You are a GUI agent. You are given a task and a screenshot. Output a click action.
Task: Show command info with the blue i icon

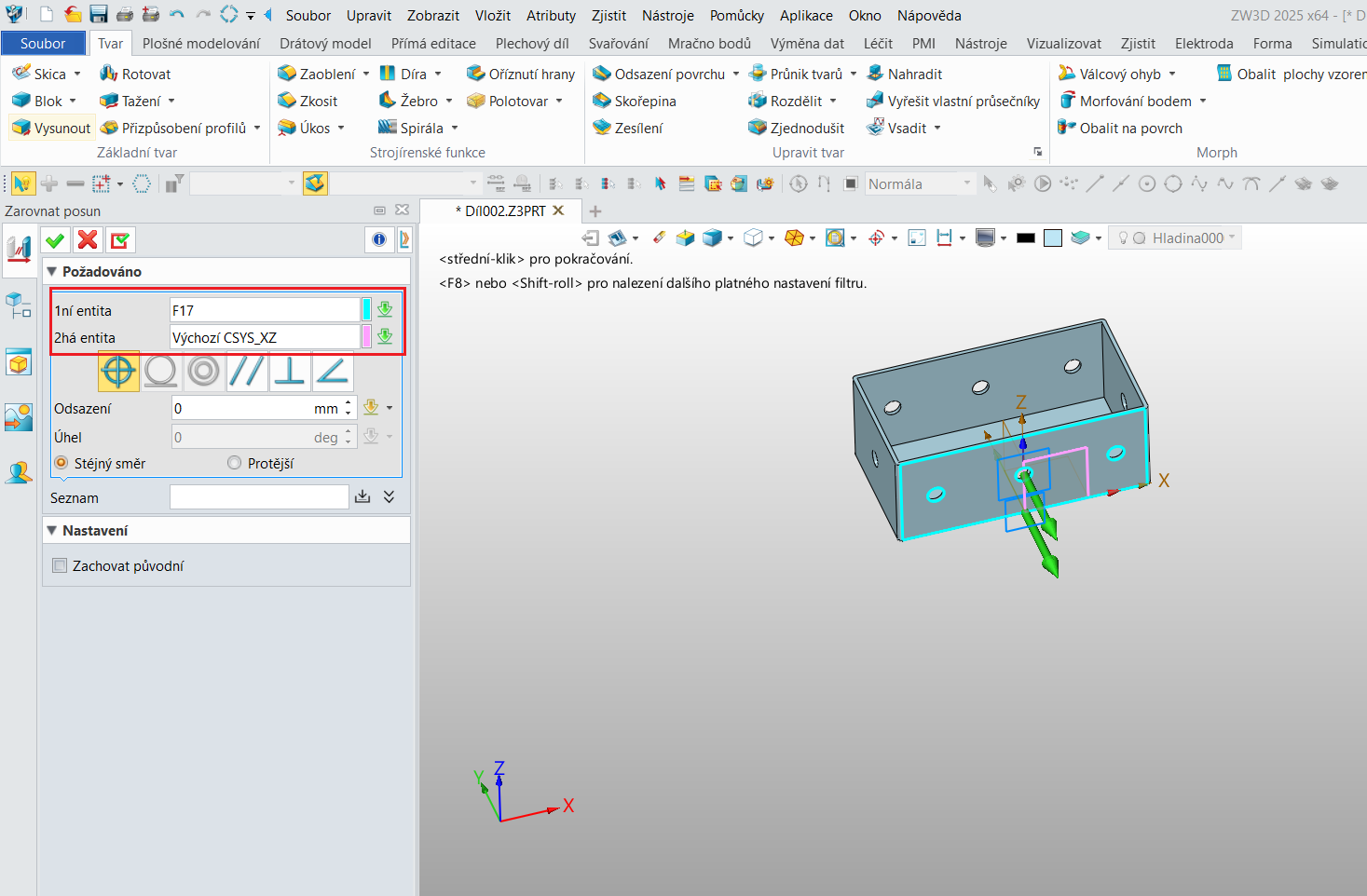pos(379,240)
